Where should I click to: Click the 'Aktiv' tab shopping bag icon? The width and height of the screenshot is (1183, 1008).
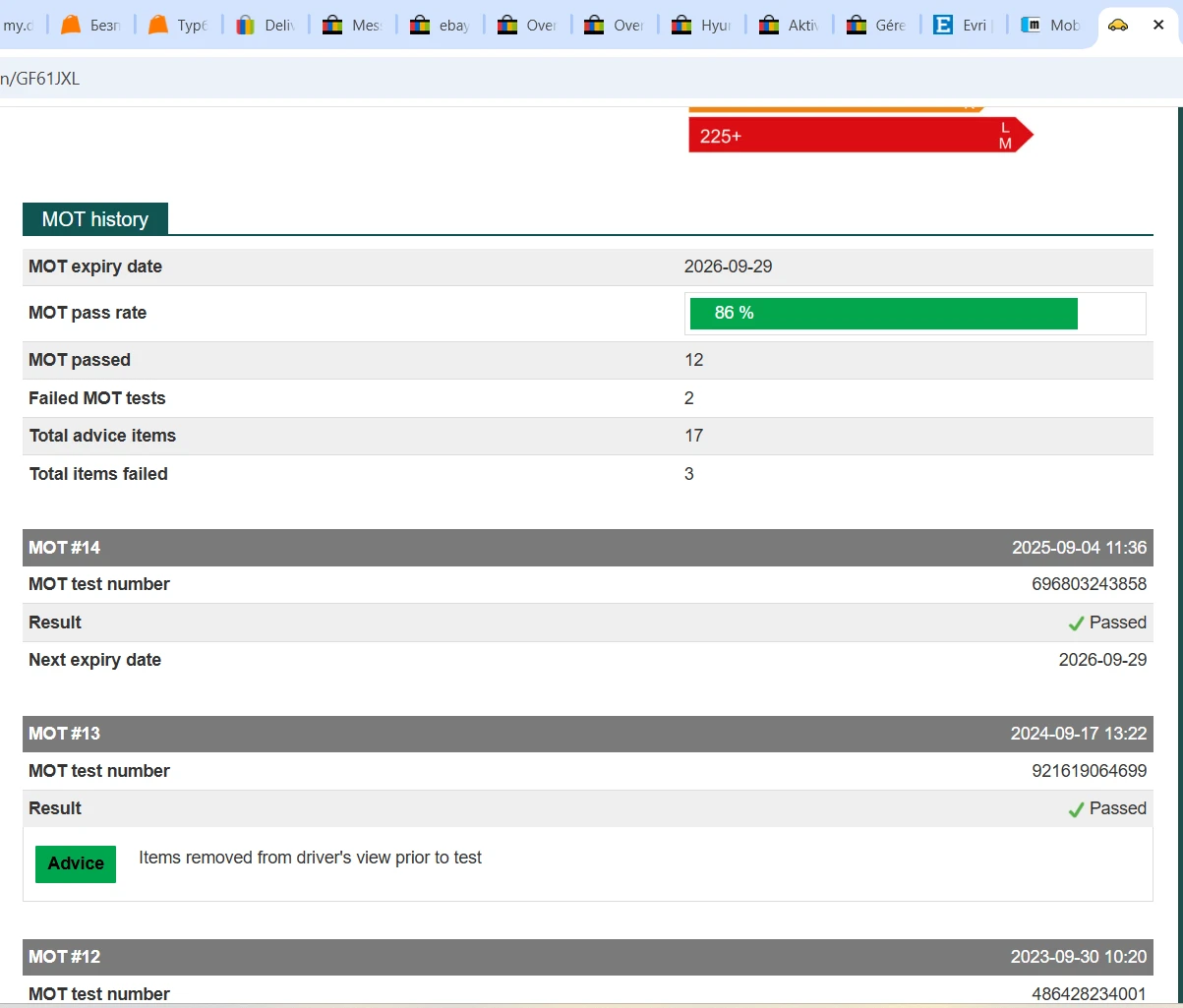coord(769,25)
